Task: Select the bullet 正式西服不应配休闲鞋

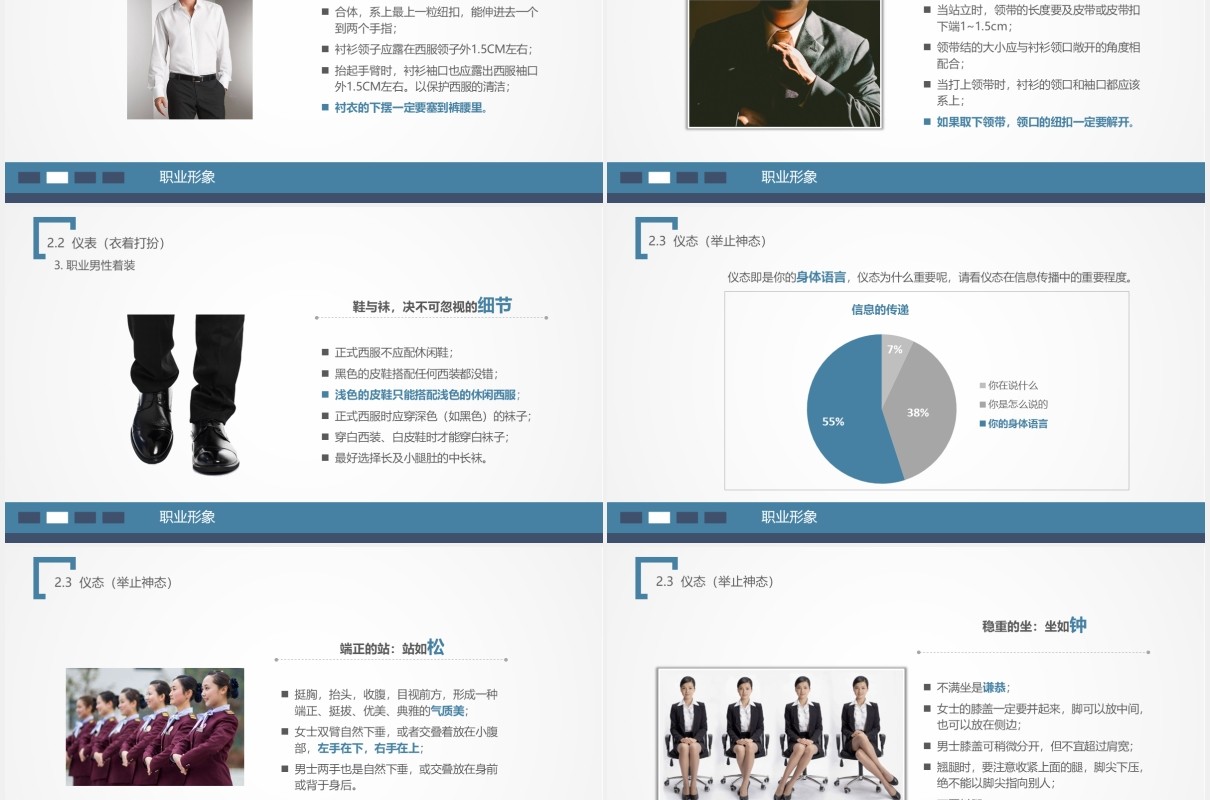Action: tap(388, 353)
